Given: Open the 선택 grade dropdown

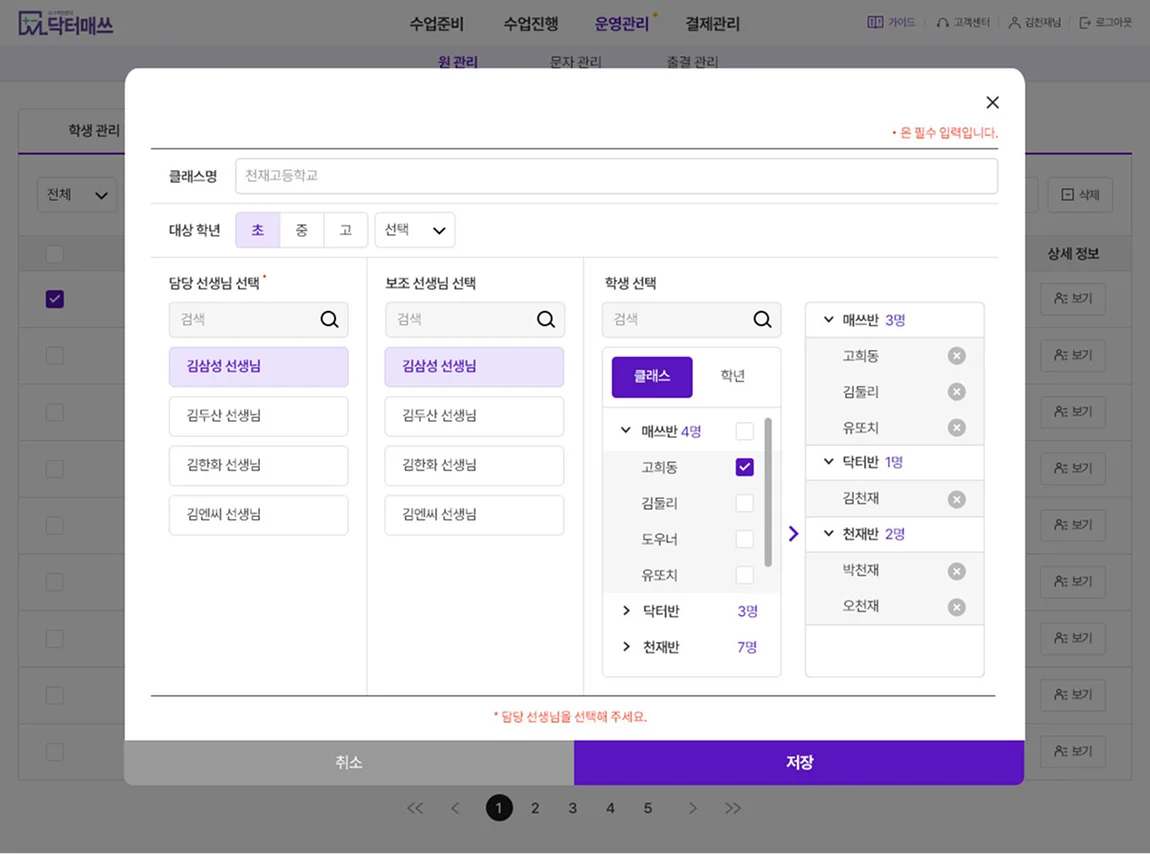Looking at the screenshot, I should click(414, 229).
